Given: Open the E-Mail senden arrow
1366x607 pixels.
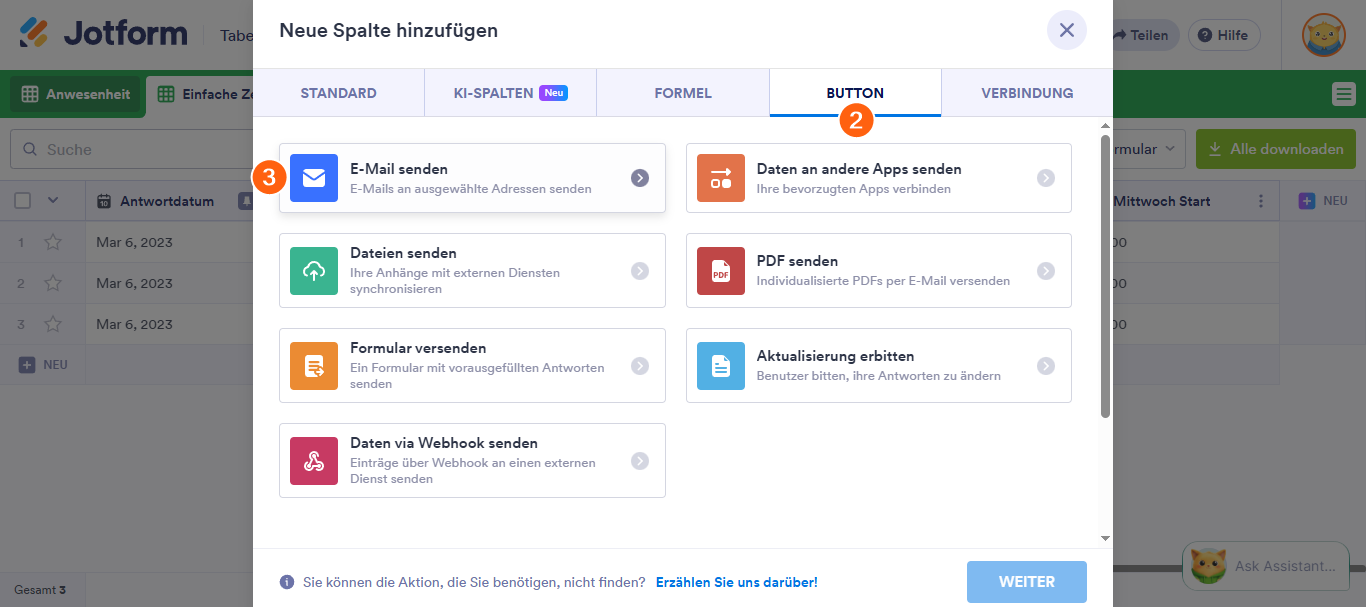Looking at the screenshot, I should pos(640,178).
